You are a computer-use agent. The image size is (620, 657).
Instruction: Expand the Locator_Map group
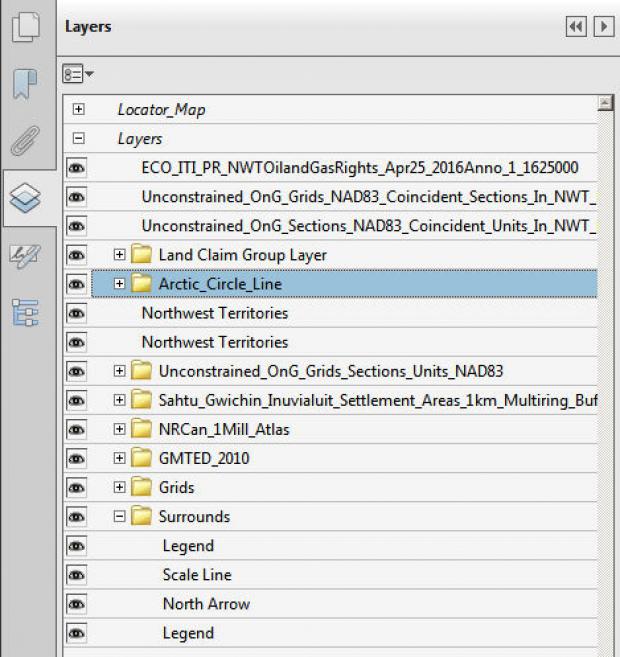click(x=78, y=109)
